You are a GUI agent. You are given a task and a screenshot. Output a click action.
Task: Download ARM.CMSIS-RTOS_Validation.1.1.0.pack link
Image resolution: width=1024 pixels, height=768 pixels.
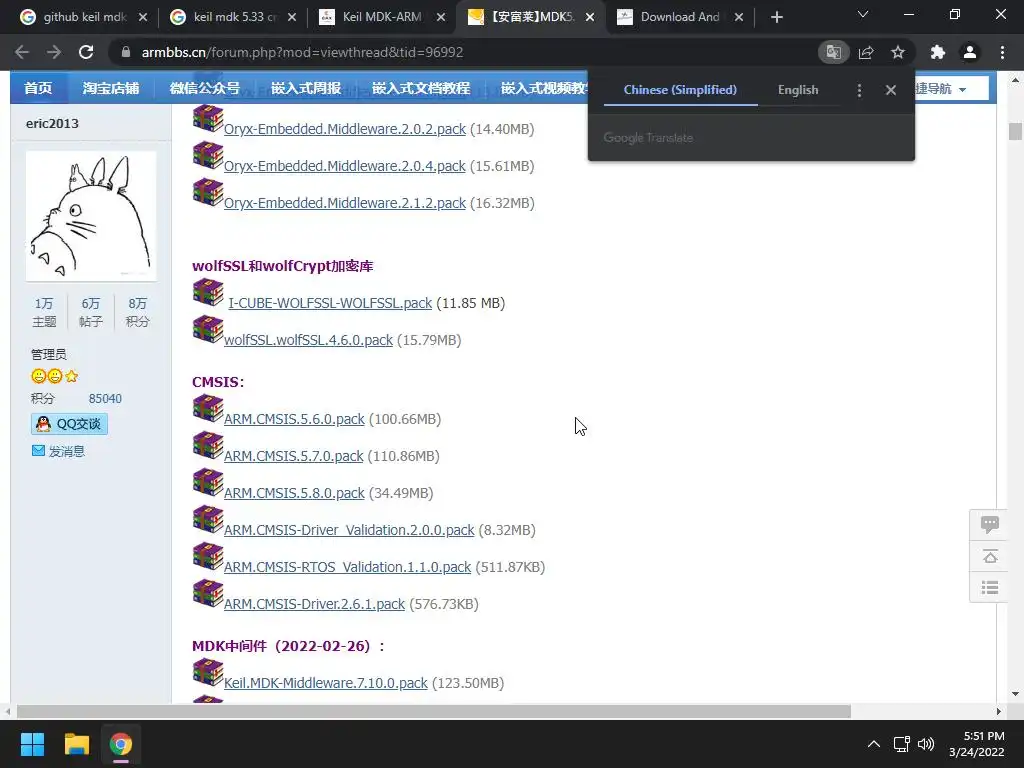click(x=347, y=567)
